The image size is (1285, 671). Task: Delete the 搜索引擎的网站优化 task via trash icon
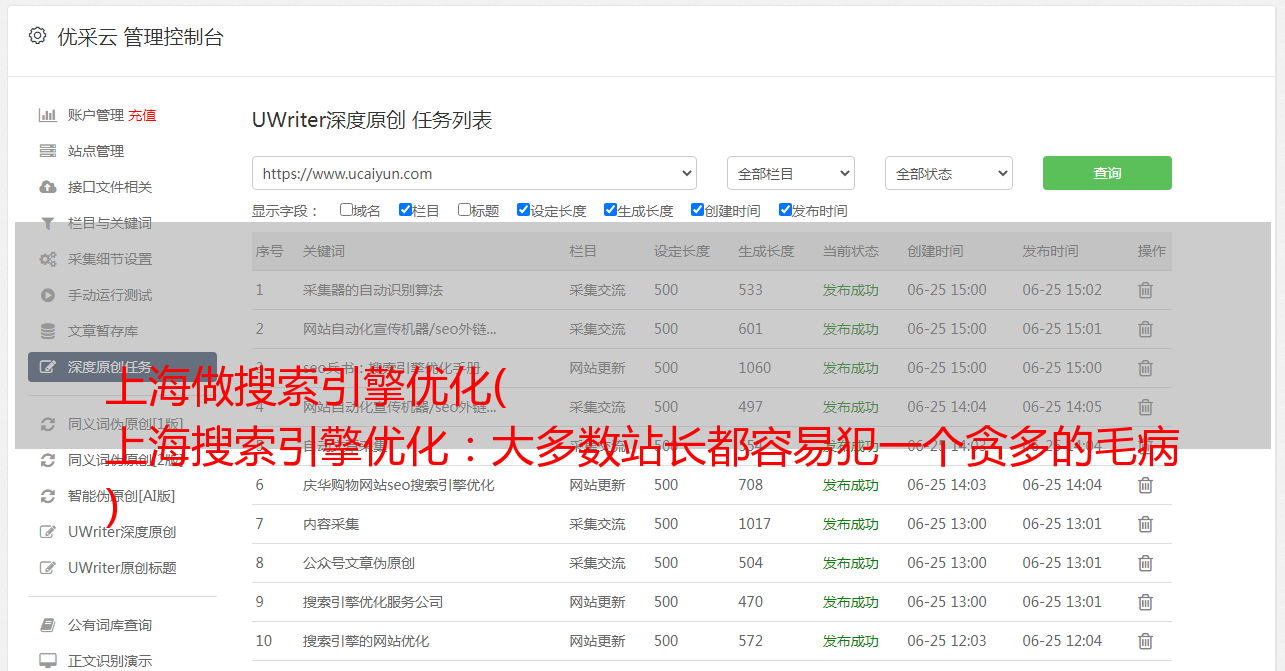coord(1145,641)
